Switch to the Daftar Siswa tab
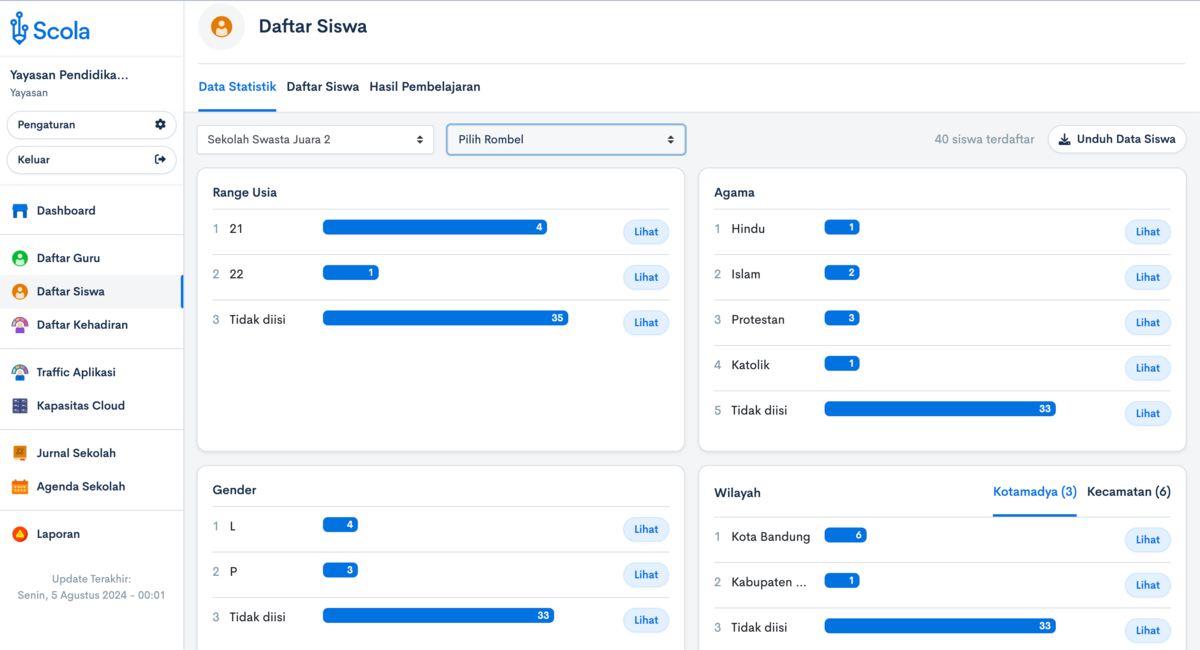The width and height of the screenshot is (1200, 650). coord(322,87)
